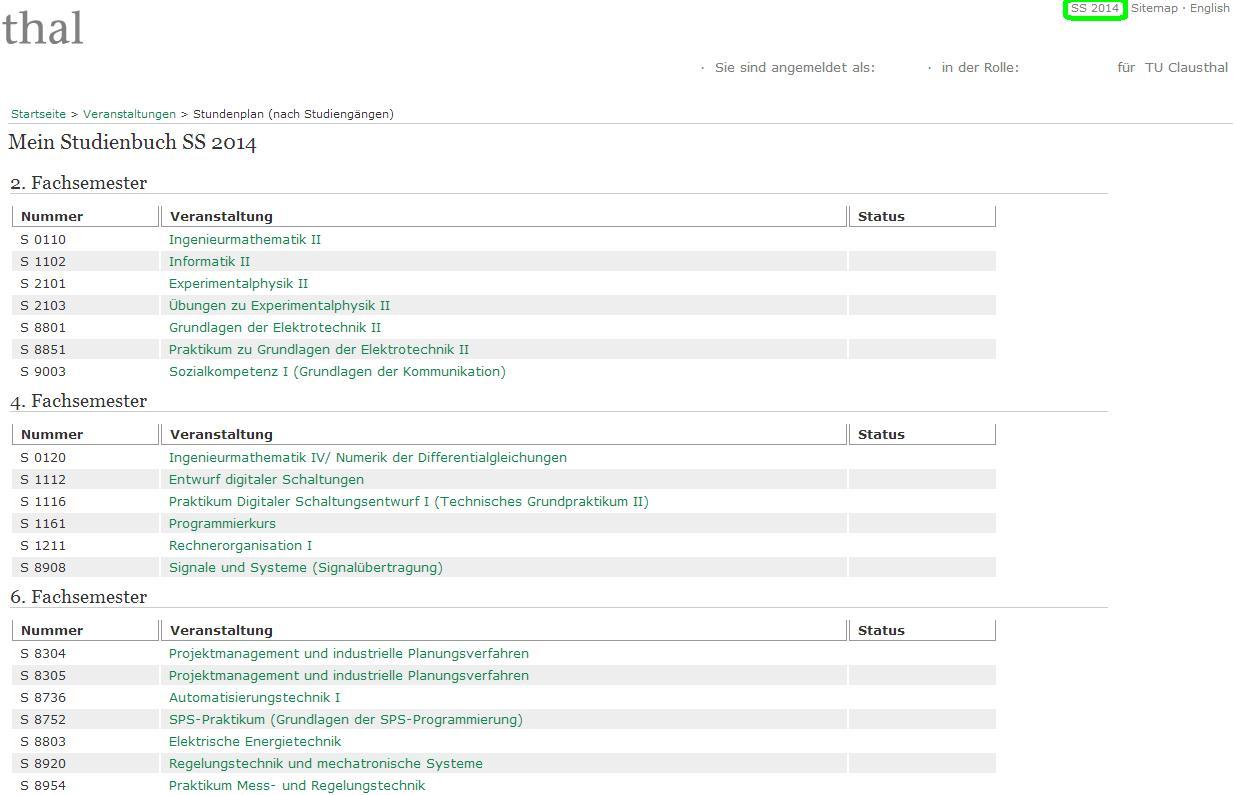The image size is (1237, 795).
Task: Open Entwurf digitaler Schaltungen
Action: point(266,480)
